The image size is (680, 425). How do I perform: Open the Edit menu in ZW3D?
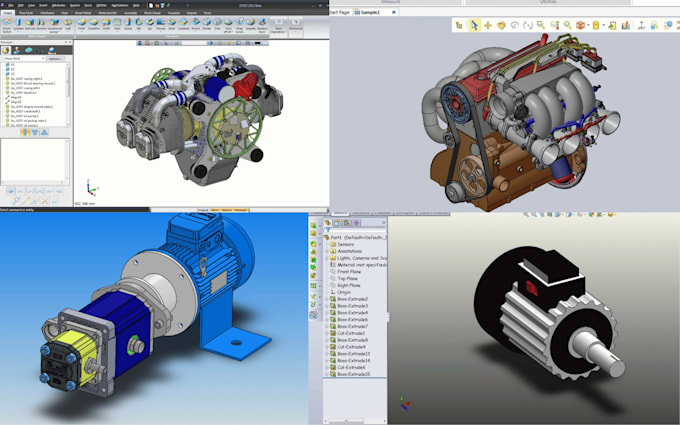20,6
